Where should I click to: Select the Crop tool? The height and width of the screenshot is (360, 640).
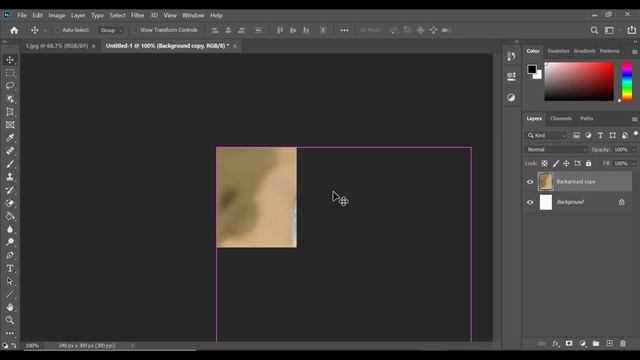[x=10, y=112]
